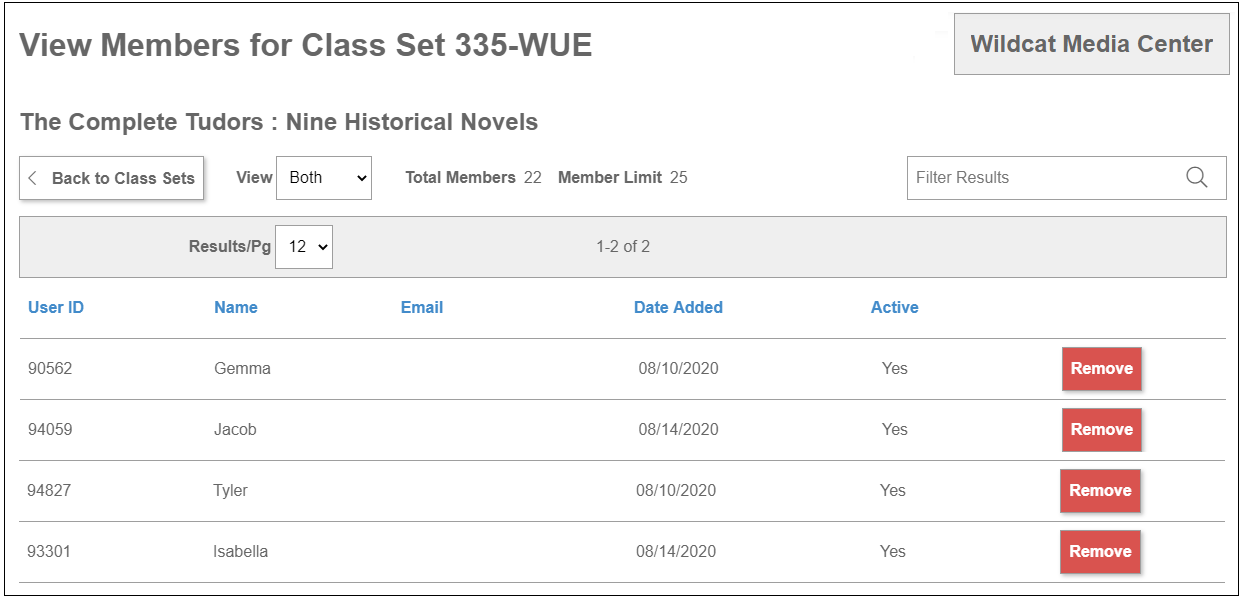This screenshot has width=1242, height=599.
Task: Sort by User ID column header
Action: [x=56, y=307]
